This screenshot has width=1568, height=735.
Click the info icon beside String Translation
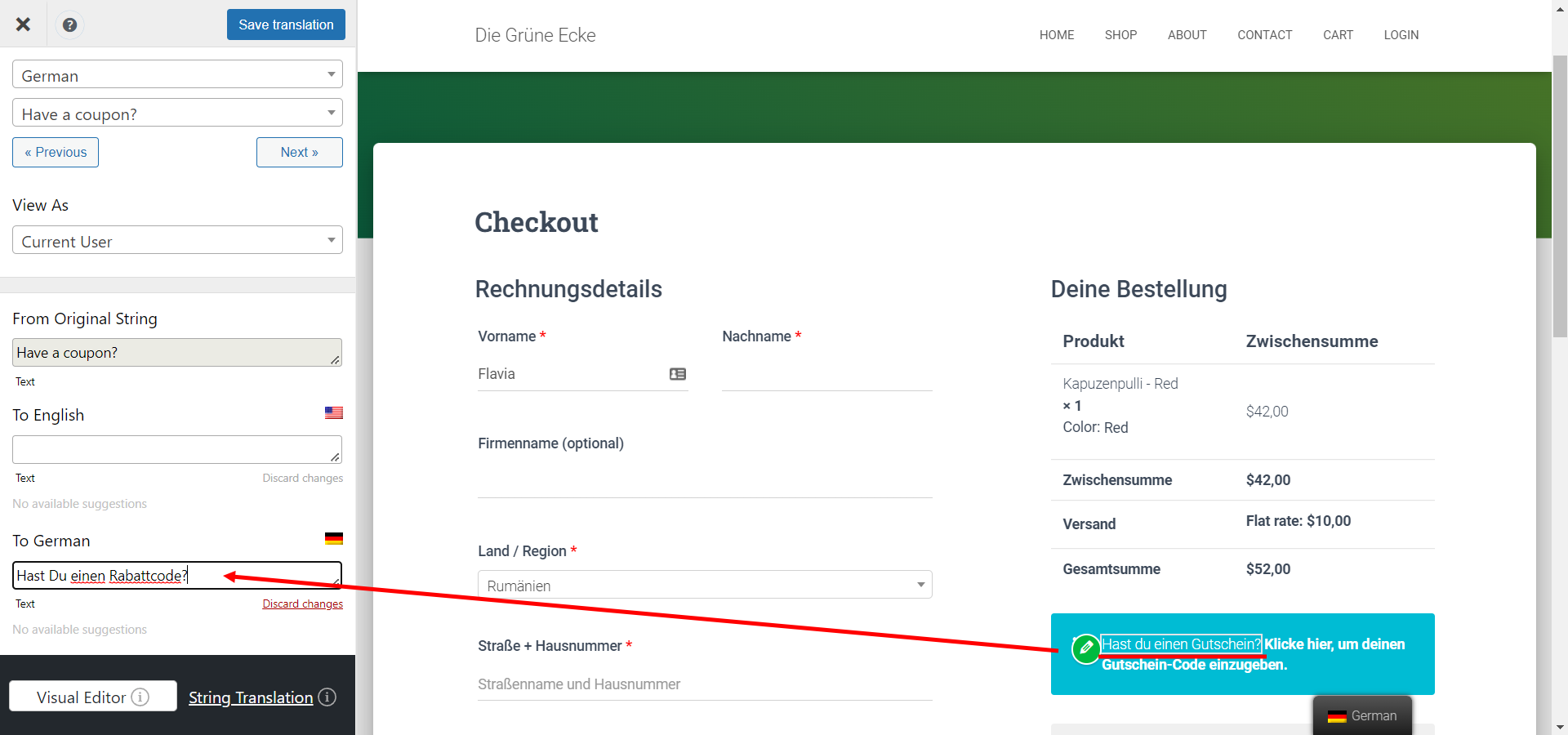coord(327,697)
